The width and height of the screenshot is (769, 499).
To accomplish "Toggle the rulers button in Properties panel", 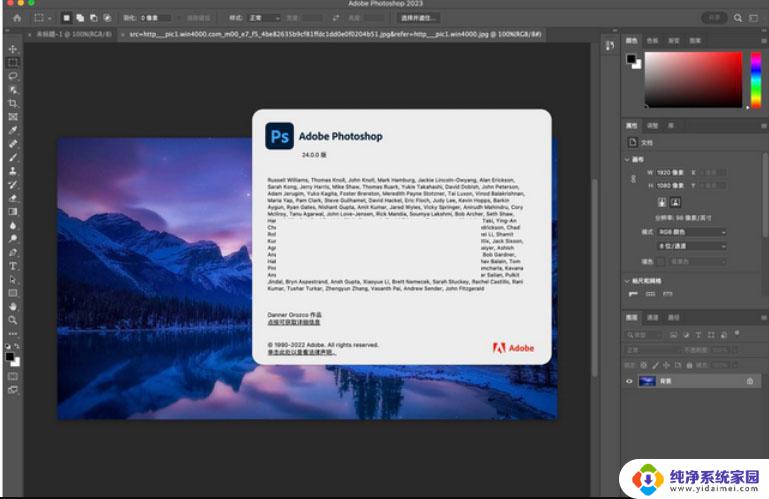I will tap(633, 294).
